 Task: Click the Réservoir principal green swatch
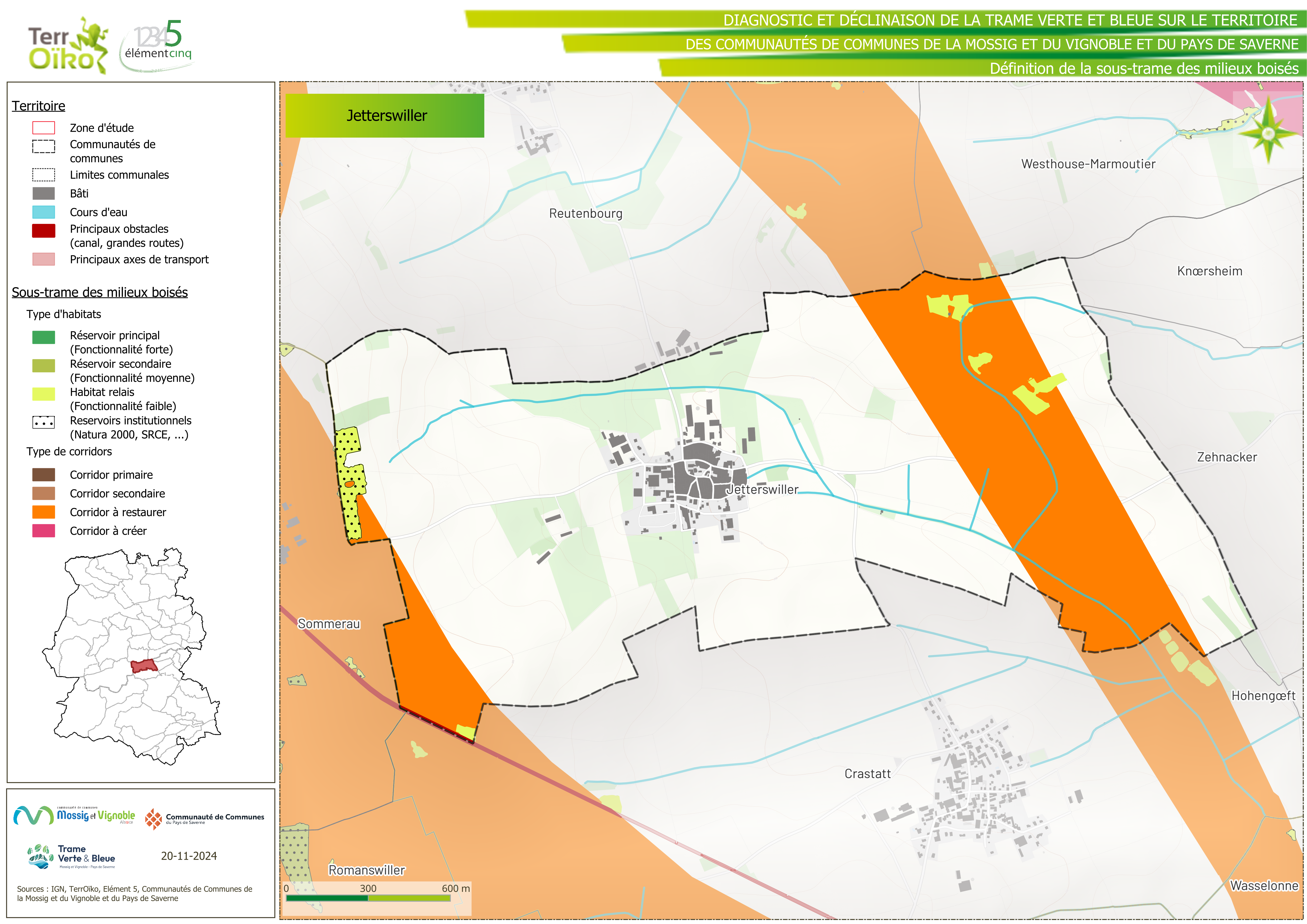click(x=44, y=337)
